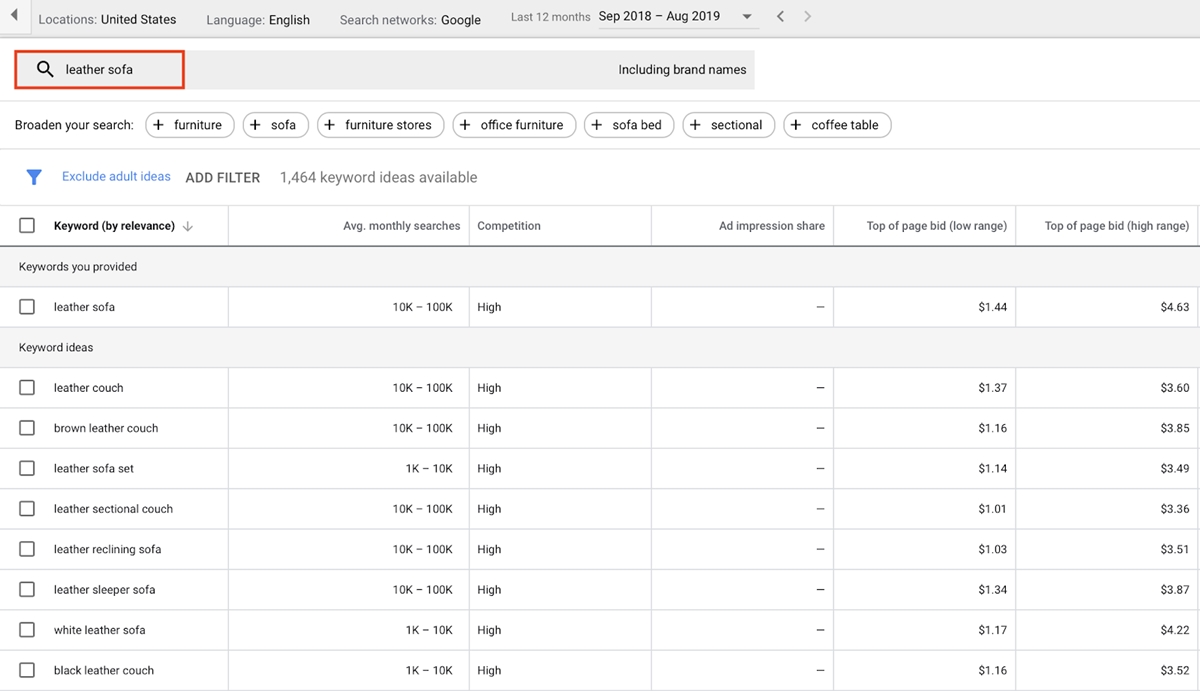The image size is (1200, 691).
Task: Go to previous date range
Action: (x=781, y=17)
